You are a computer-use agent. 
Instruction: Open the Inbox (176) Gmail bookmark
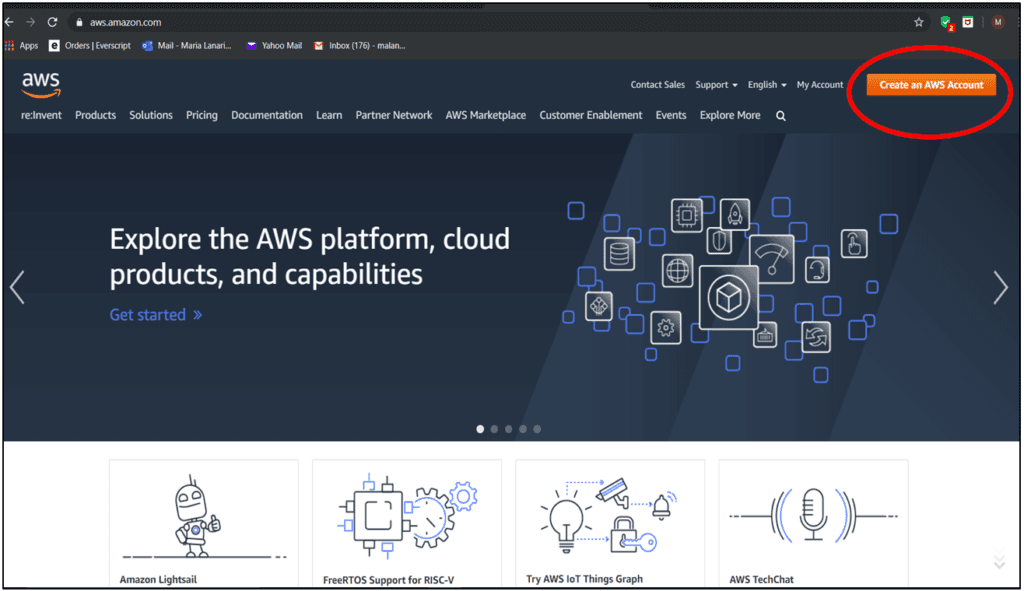(360, 46)
